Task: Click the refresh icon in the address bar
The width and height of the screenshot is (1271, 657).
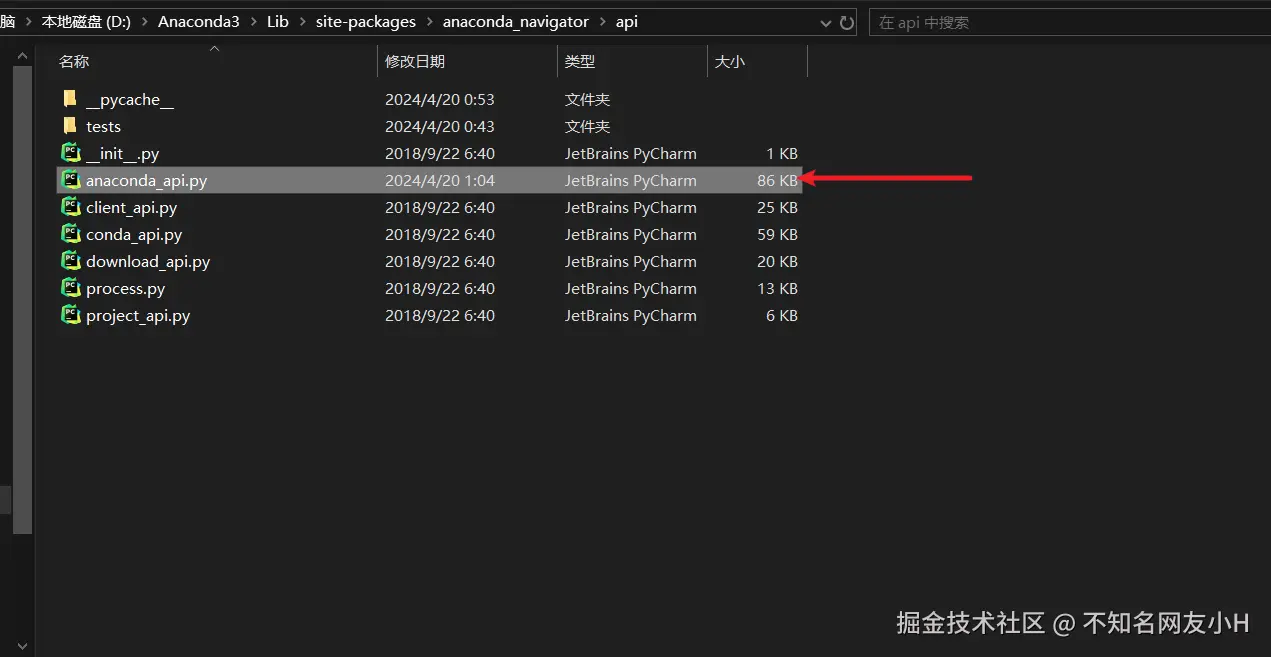Action: click(846, 22)
